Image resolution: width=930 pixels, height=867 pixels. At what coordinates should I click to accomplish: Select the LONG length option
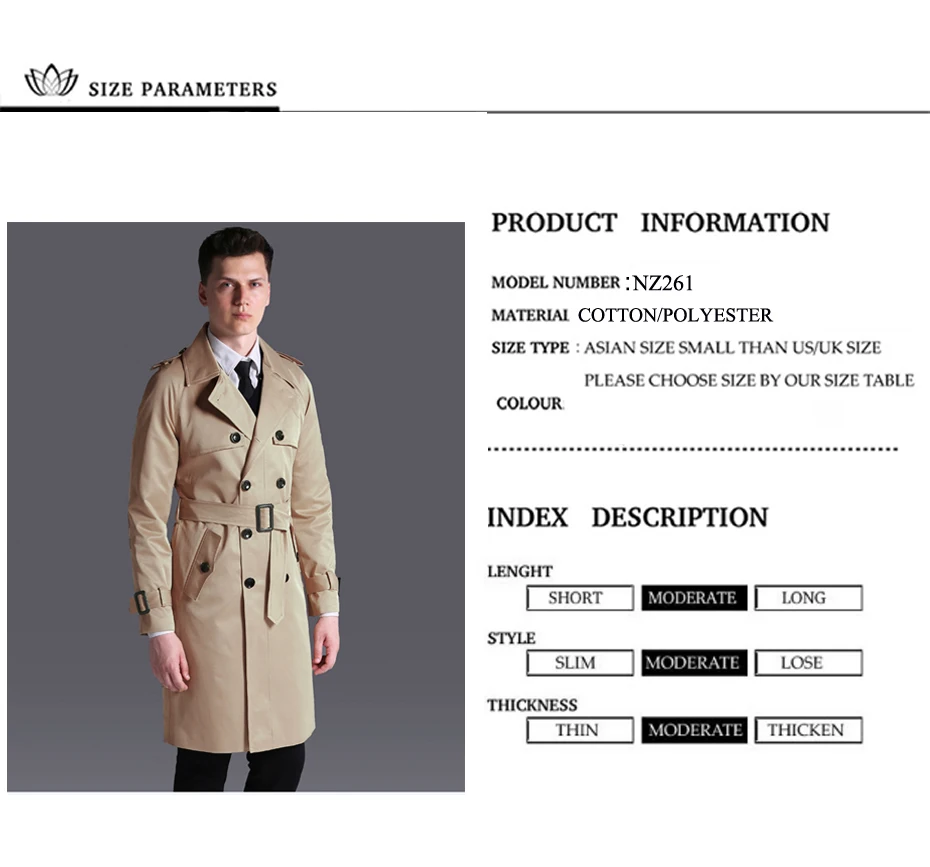point(808,598)
